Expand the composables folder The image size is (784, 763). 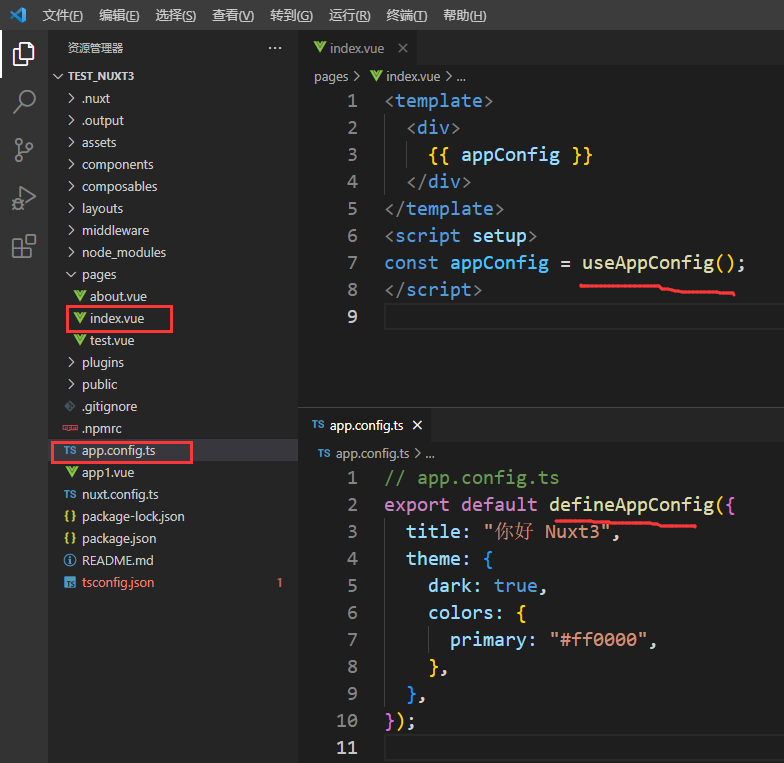tap(72, 186)
